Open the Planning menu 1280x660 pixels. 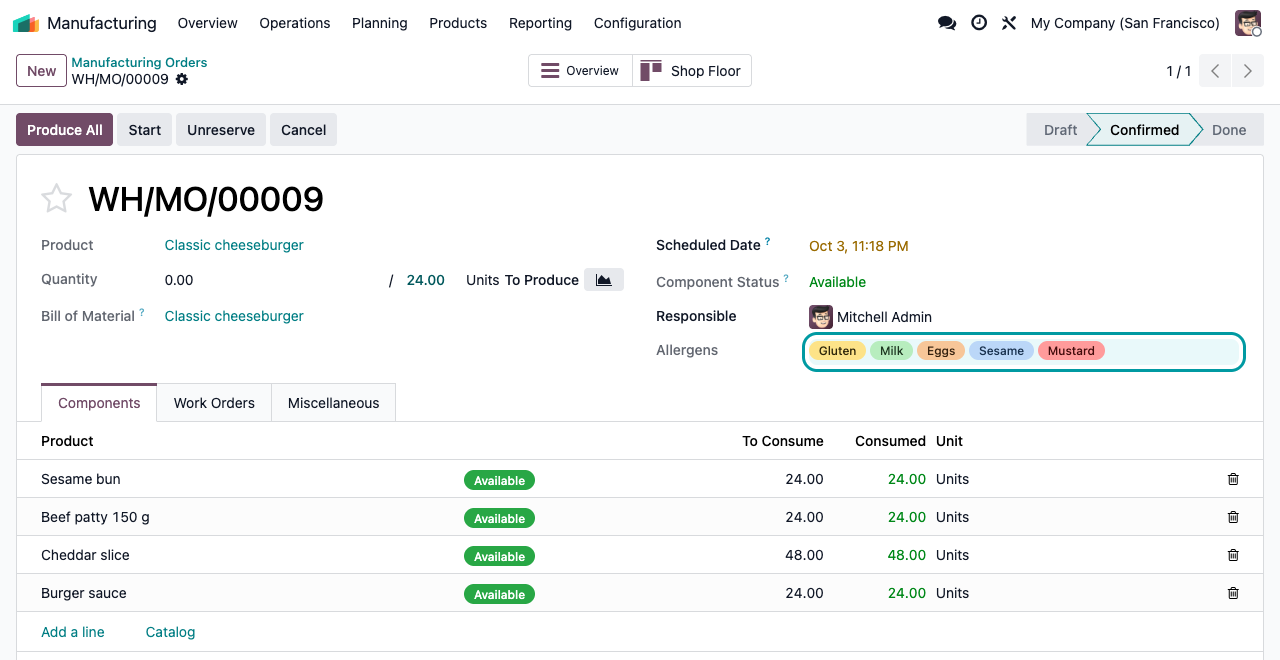[x=380, y=23]
